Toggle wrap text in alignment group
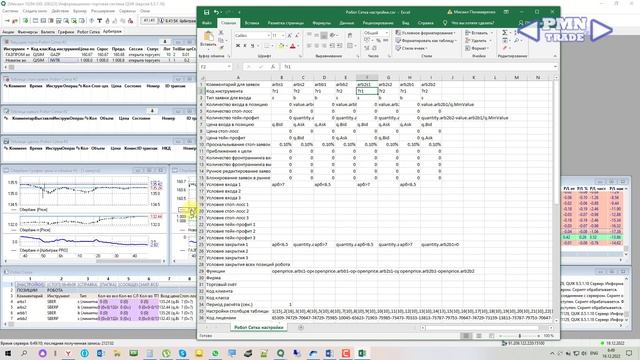640x360 pixels. pyautogui.click(x=350, y=36)
